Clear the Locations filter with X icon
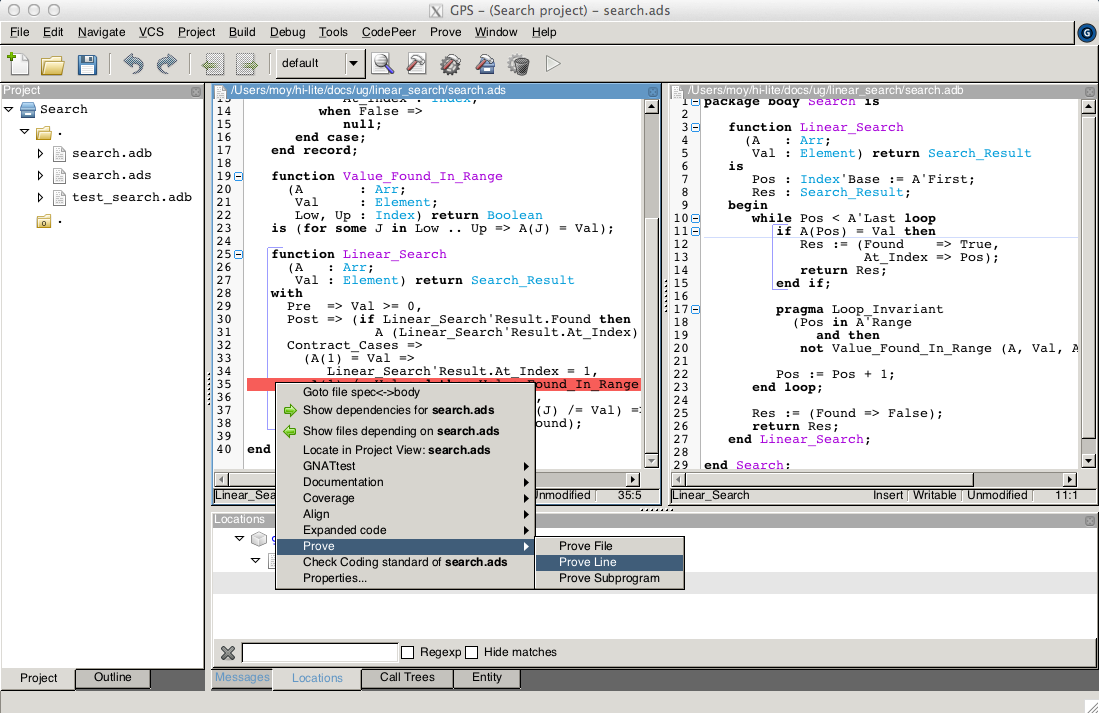The width and height of the screenshot is (1099, 713). tap(228, 653)
